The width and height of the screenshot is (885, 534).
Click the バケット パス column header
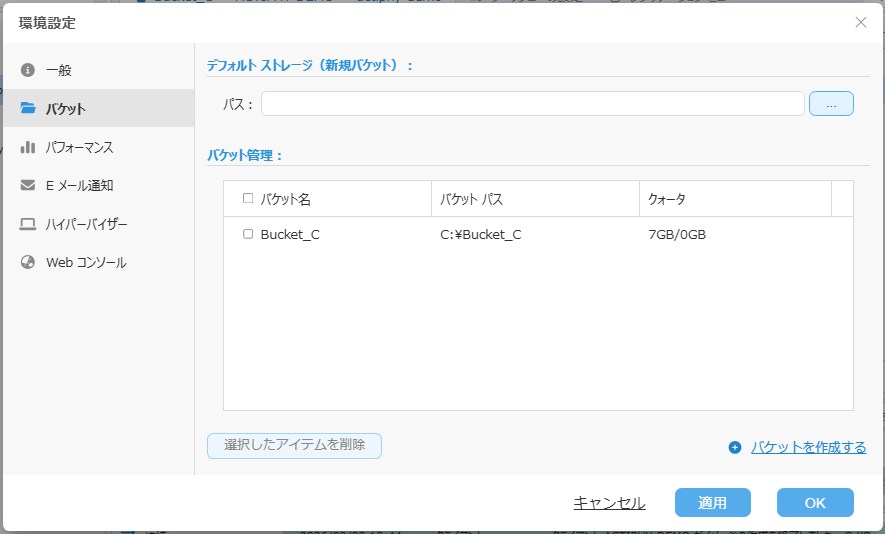(535, 199)
